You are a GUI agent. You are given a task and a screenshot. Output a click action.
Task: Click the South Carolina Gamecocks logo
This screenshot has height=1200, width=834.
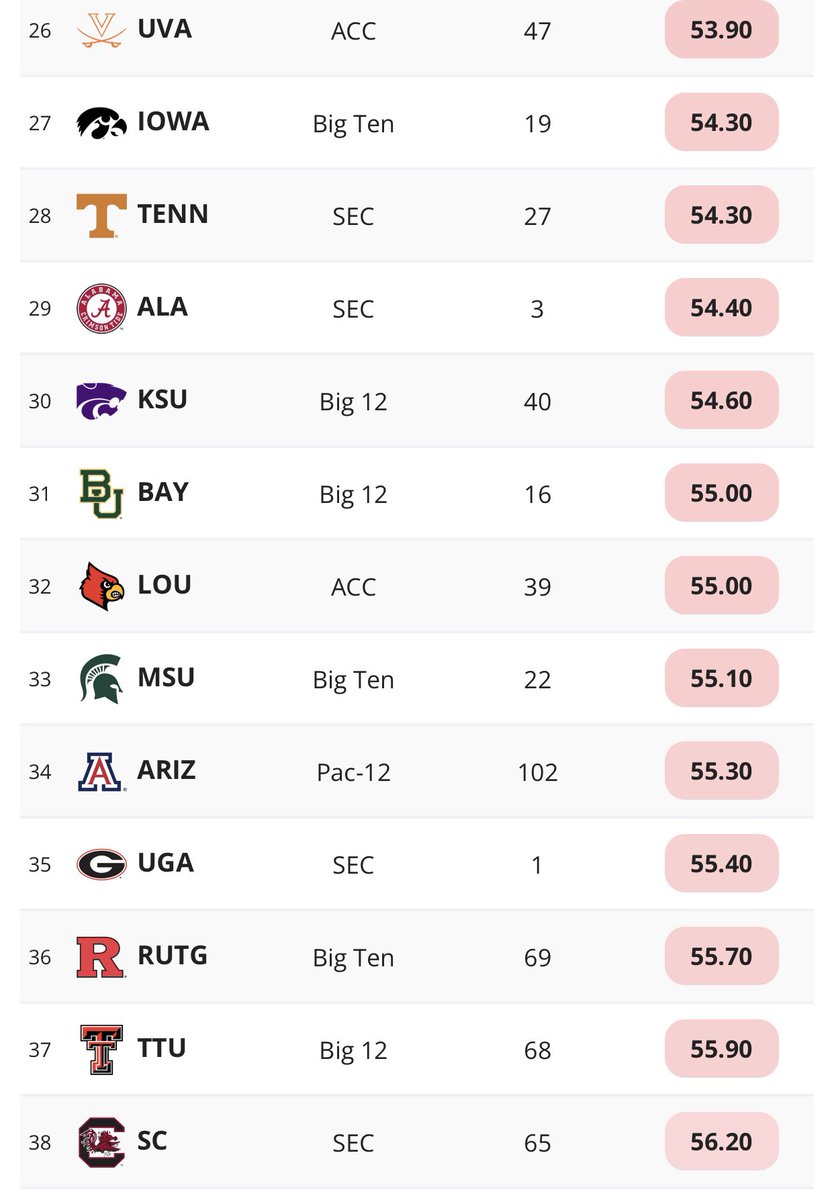(x=101, y=1142)
